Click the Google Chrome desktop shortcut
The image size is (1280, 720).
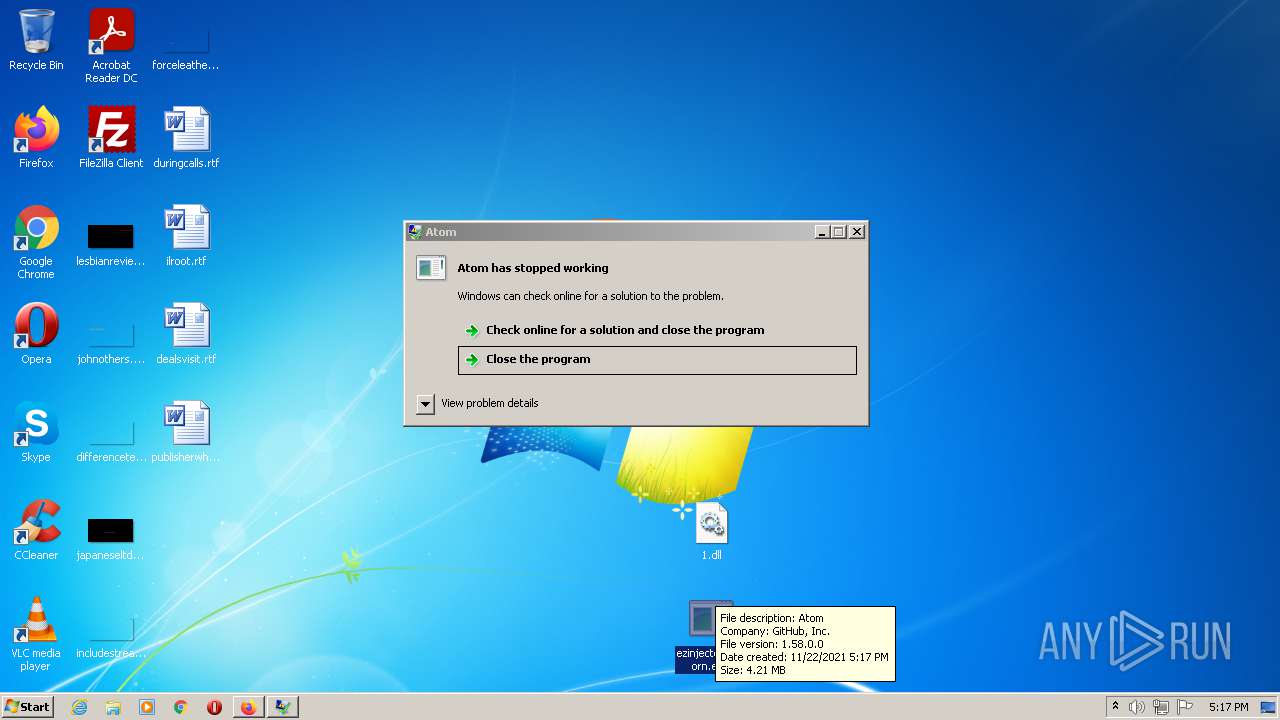[36, 242]
